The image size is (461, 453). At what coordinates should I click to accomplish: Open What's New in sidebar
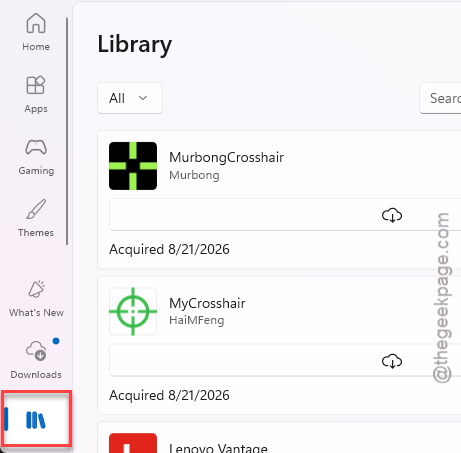click(36, 299)
